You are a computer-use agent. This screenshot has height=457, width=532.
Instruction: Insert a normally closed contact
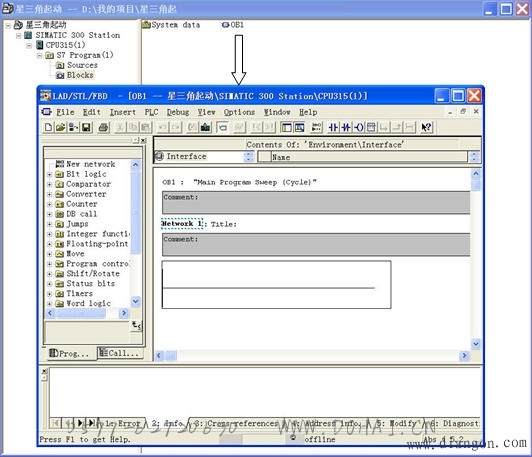(x=346, y=127)
